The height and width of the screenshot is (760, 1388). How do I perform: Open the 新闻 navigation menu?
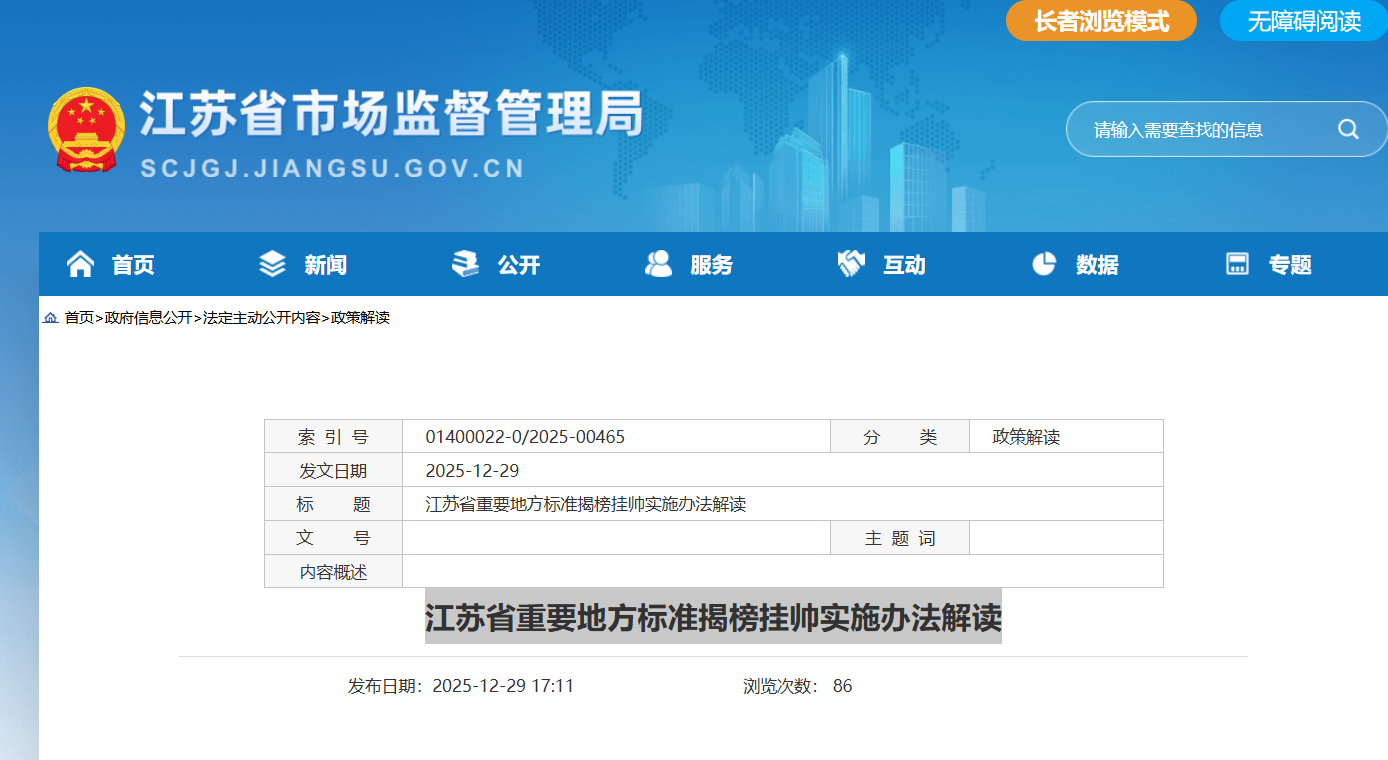pos(325,265)
